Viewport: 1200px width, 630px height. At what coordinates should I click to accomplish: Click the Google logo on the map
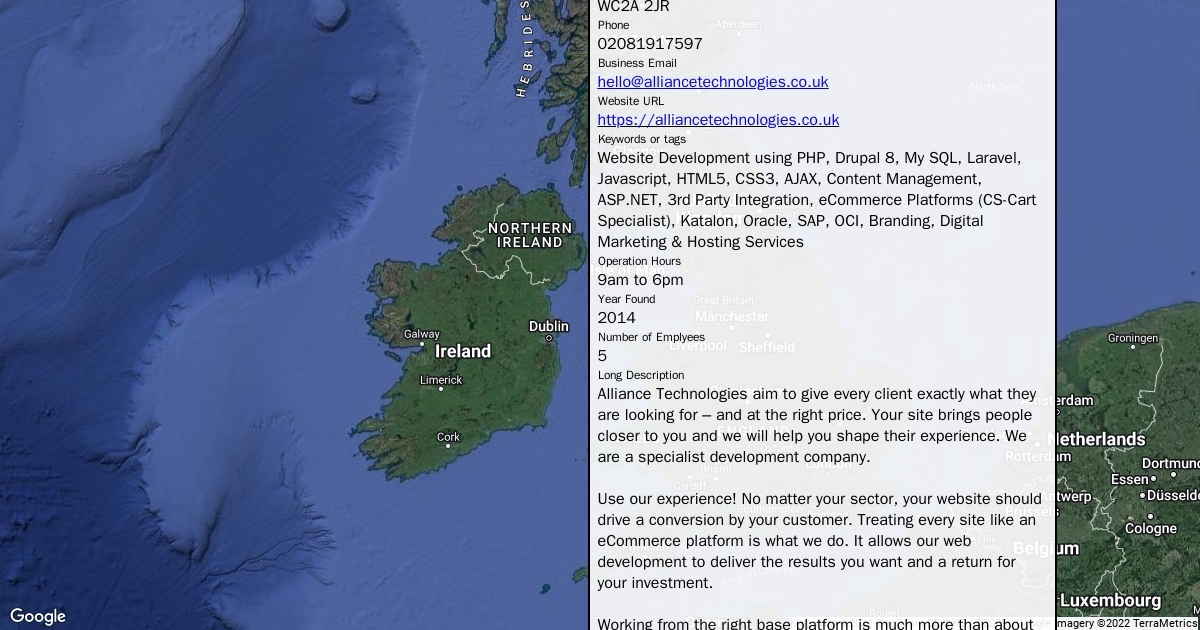[x=38, y=616]
